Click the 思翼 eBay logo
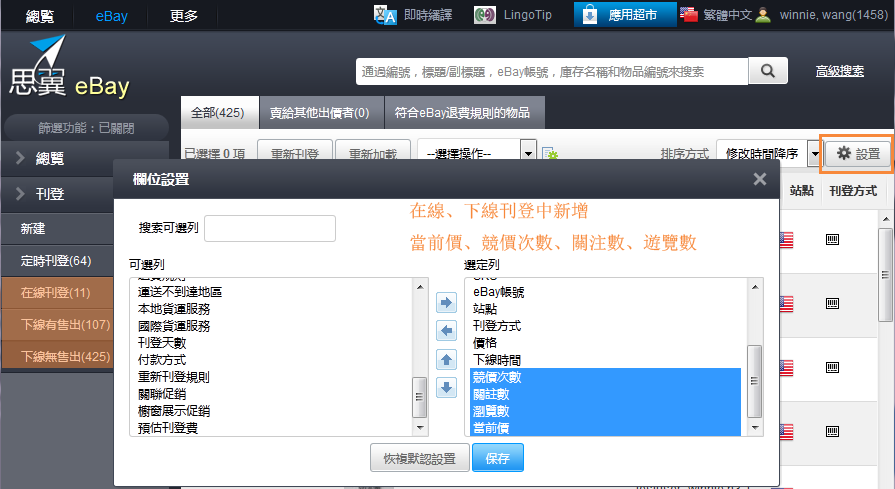Viewport: 895px width, 489px height. point(70,67)
